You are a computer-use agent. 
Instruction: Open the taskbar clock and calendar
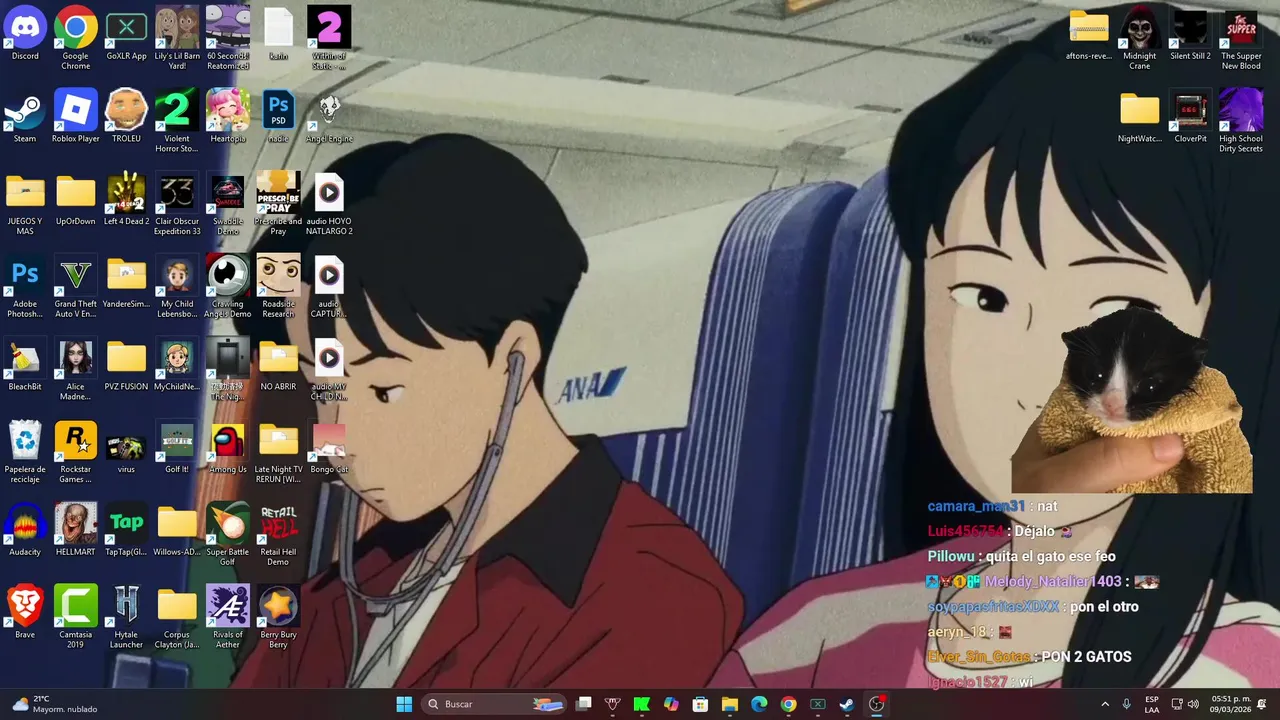click(1231, 704)
